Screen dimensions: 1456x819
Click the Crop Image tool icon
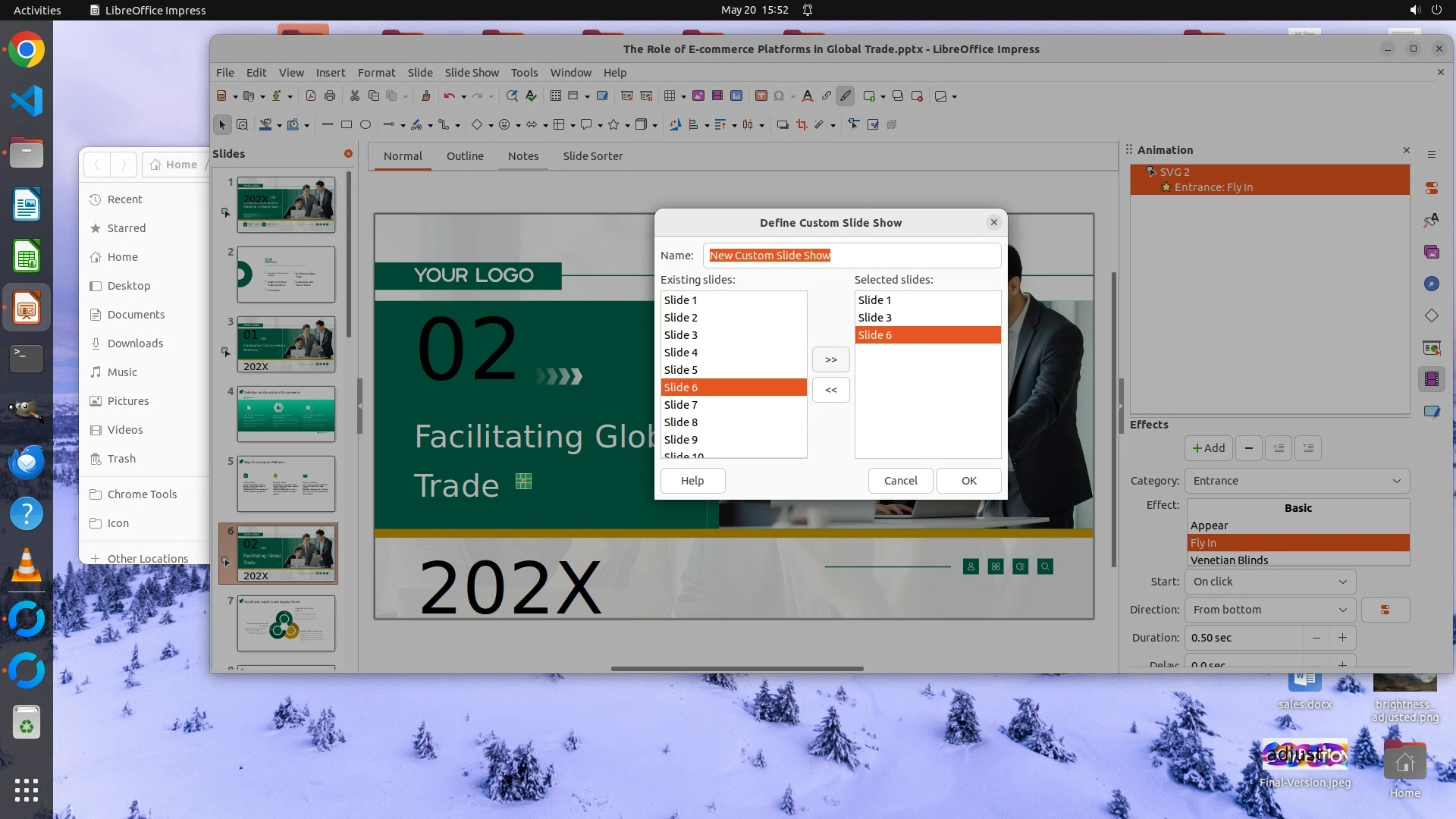point(802,124)
